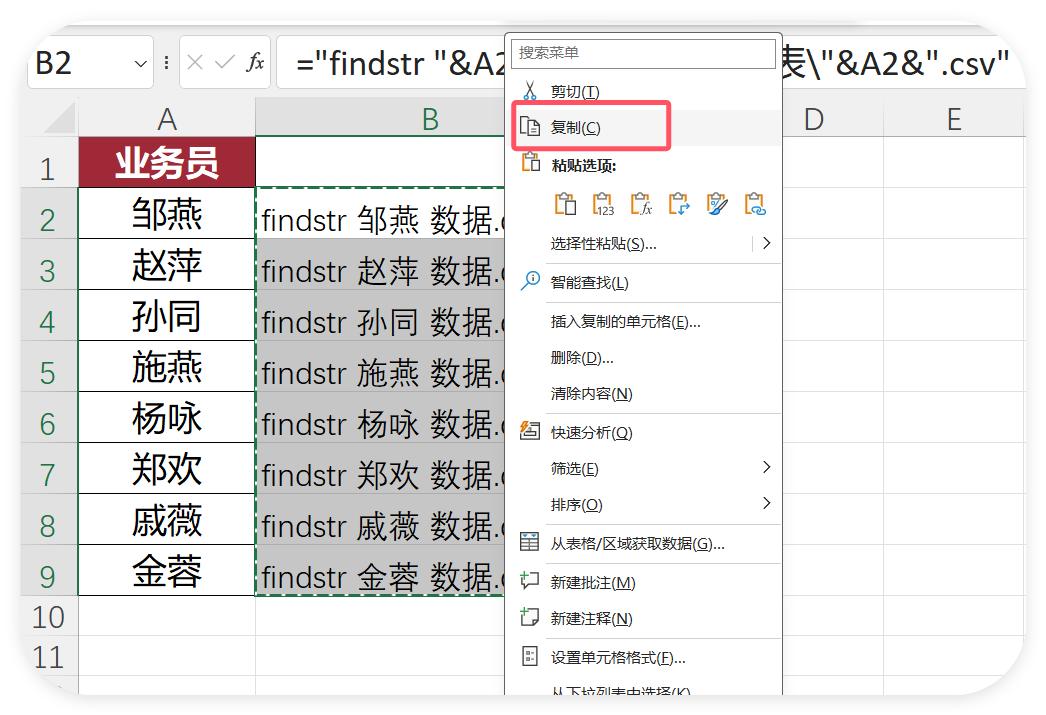
Task: Open the Name Box dropdown arrow
Action: click(140, 64)
